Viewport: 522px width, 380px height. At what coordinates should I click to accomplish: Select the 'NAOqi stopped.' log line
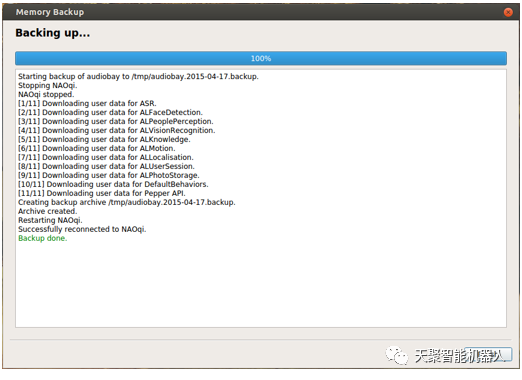(46, 94)
